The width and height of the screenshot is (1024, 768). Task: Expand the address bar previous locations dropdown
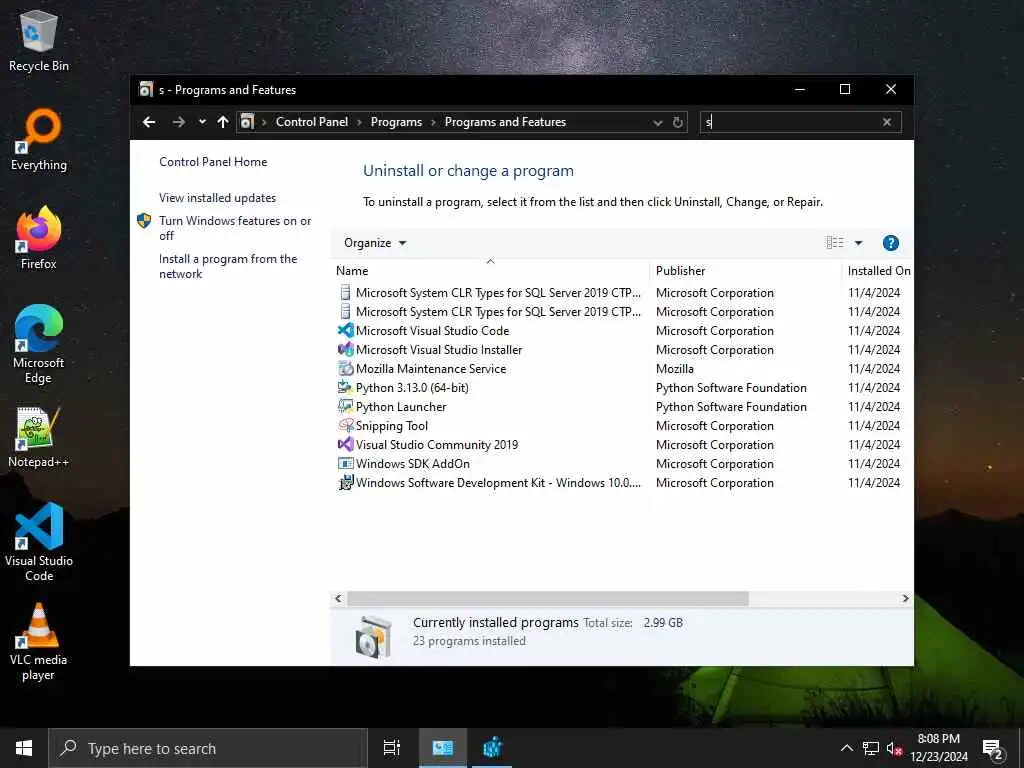(658, 122)
